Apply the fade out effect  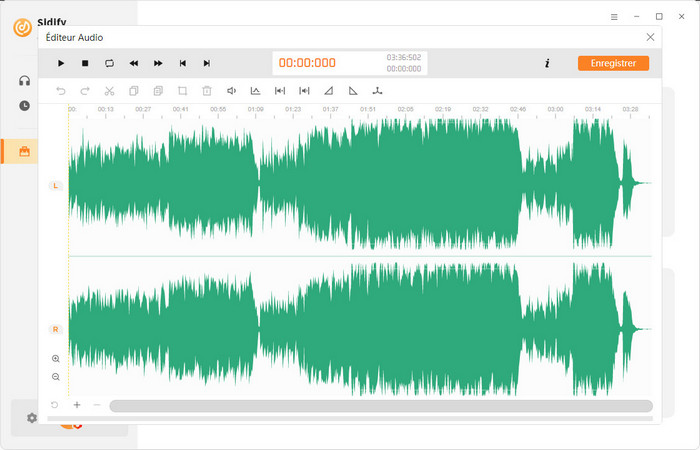coord(353,91)
